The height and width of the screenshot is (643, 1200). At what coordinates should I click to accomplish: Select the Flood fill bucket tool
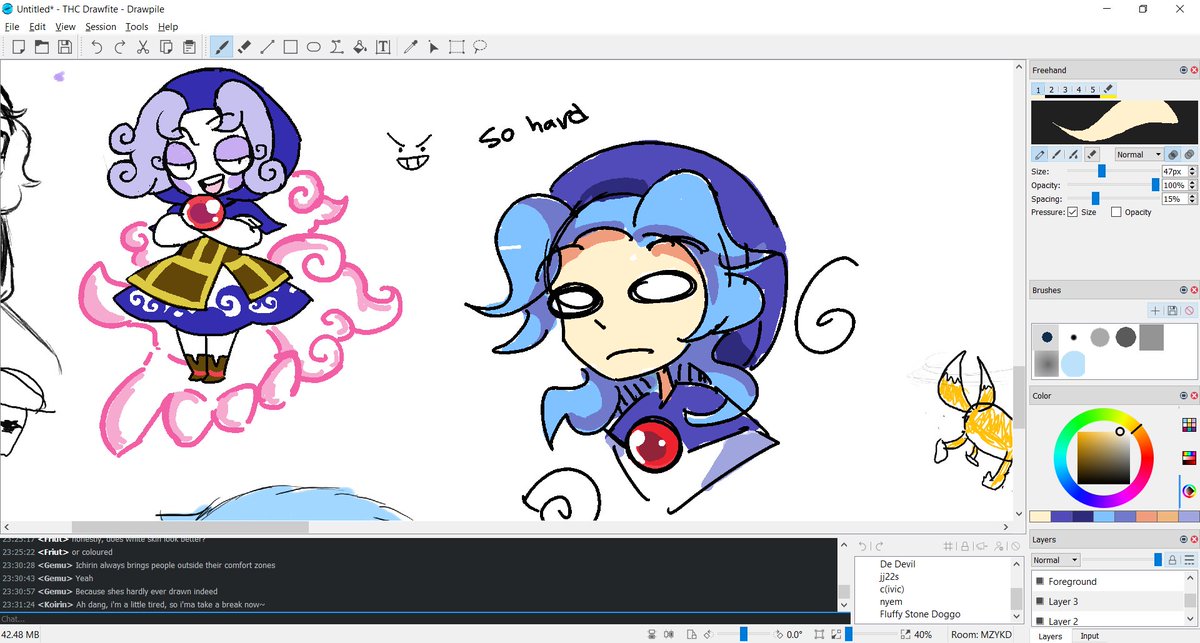tap(359, 47)
